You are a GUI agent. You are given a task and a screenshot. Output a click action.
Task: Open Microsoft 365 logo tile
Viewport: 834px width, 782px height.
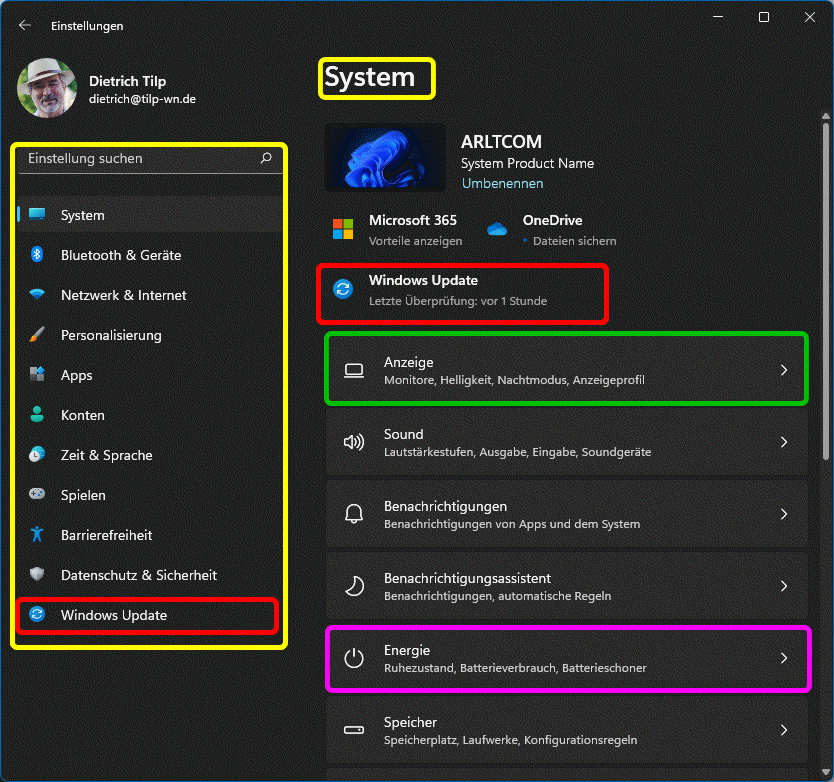(343, 229)
